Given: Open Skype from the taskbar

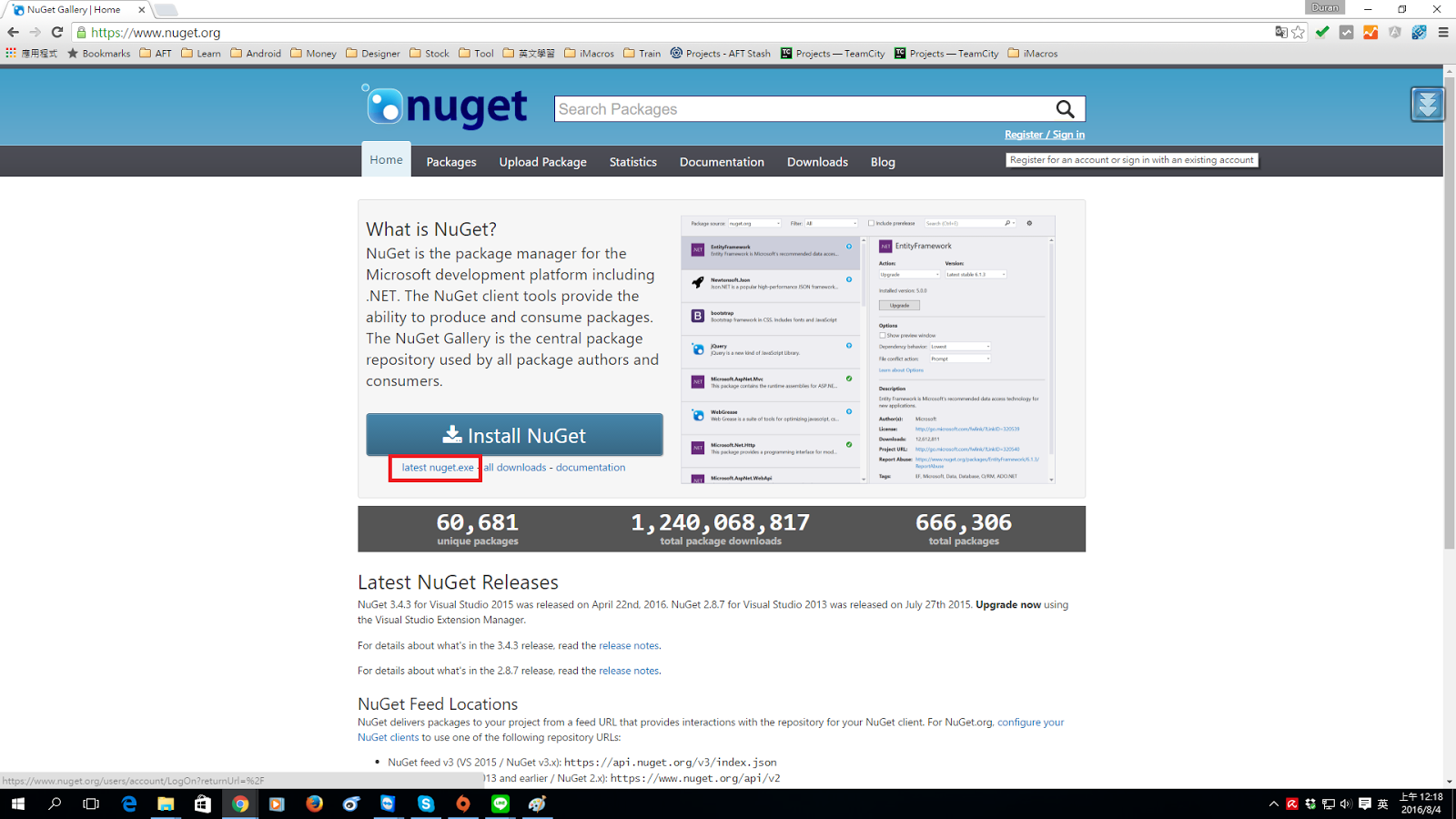Looking at the screenshot, I should click(426, 804).
